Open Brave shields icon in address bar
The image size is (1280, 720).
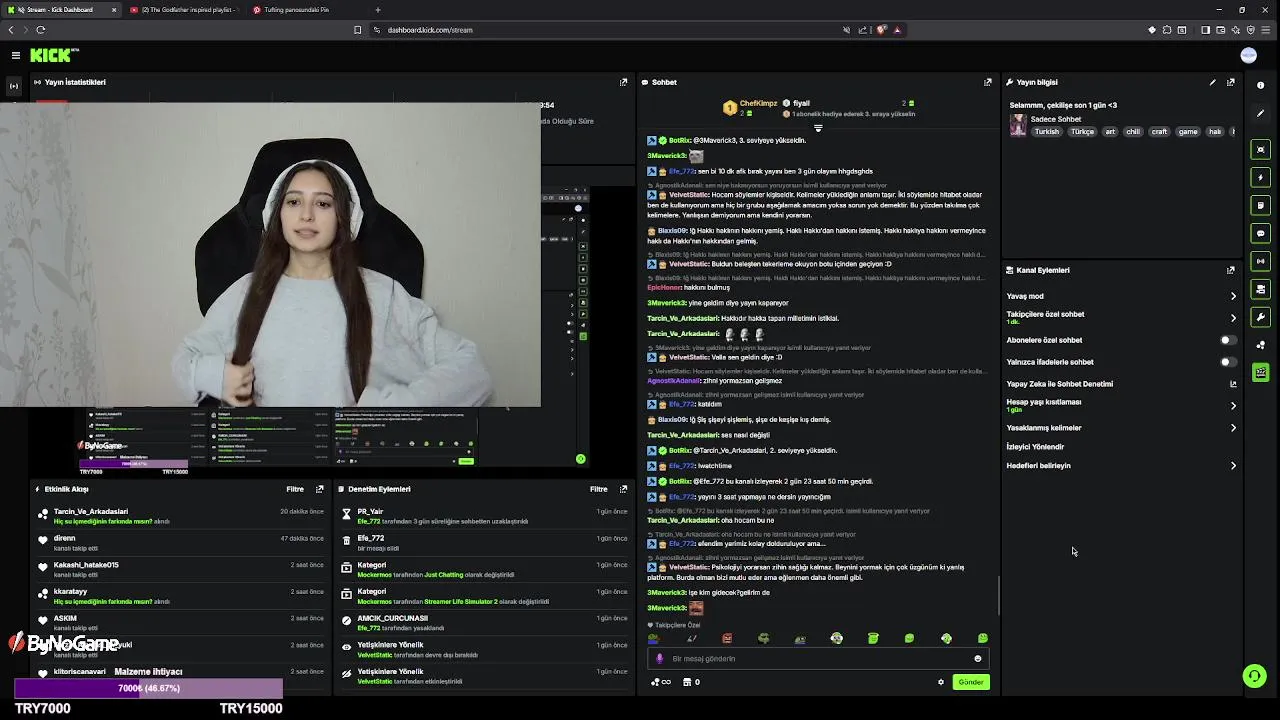tap(881, 30)
